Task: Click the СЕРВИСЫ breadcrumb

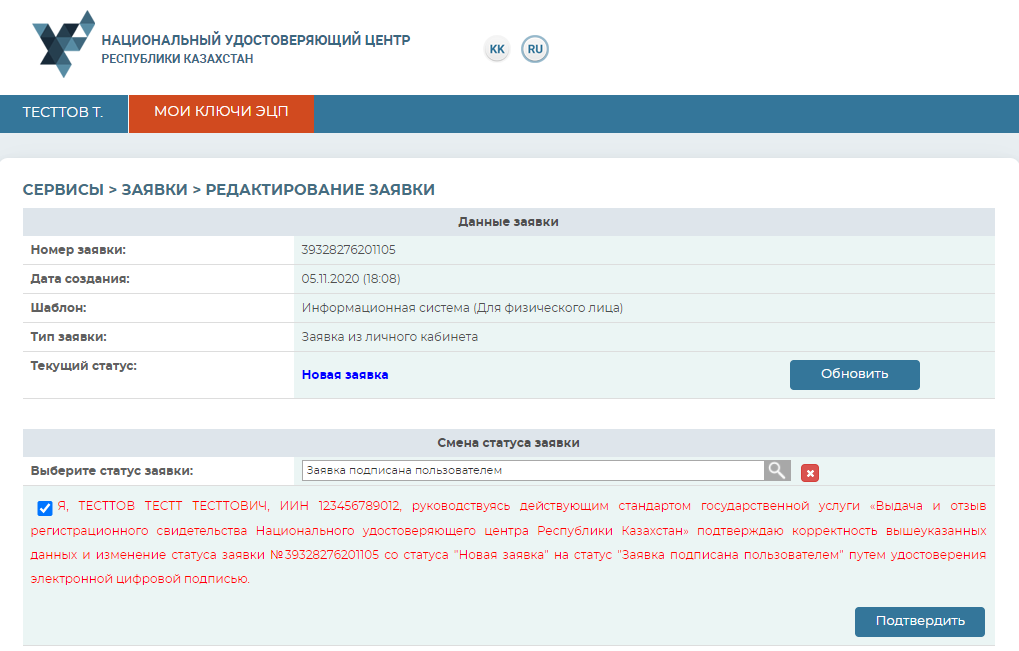Action: tap(63, 190)
